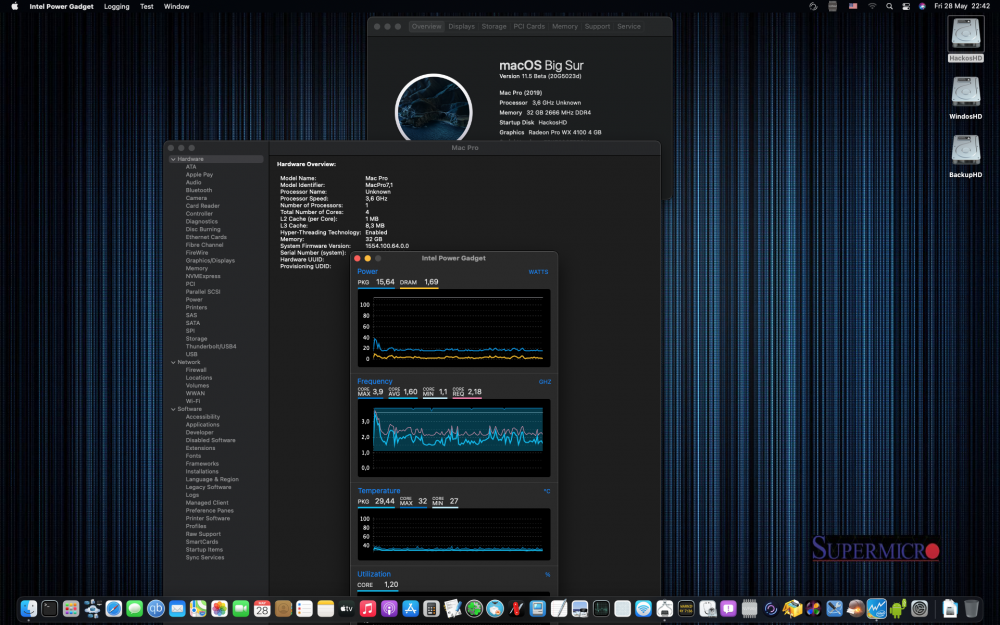The image size is (1000, 625).
Task: Open Maps from the dock
Action: (x=198, y=608)
